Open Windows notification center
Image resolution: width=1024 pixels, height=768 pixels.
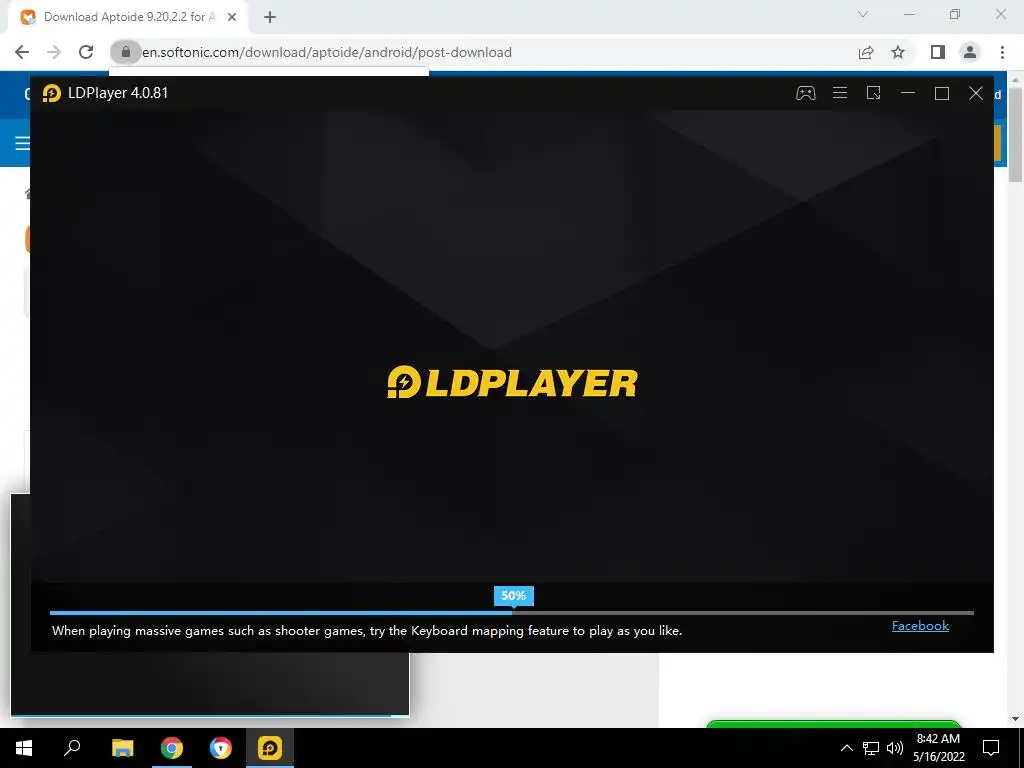(991, 748)
